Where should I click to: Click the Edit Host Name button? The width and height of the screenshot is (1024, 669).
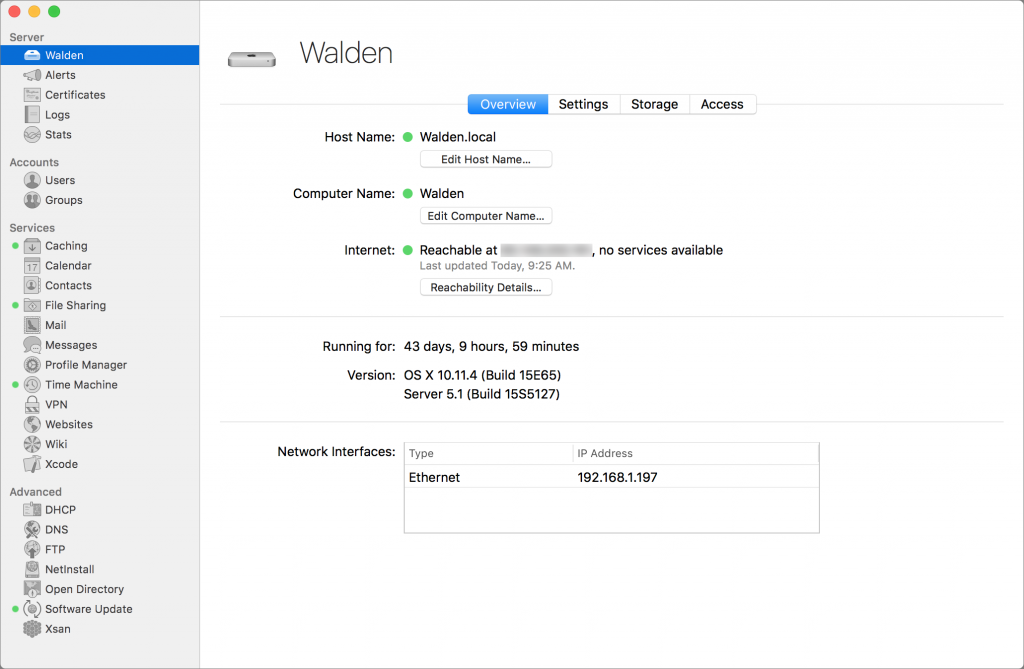pos(485,159)
